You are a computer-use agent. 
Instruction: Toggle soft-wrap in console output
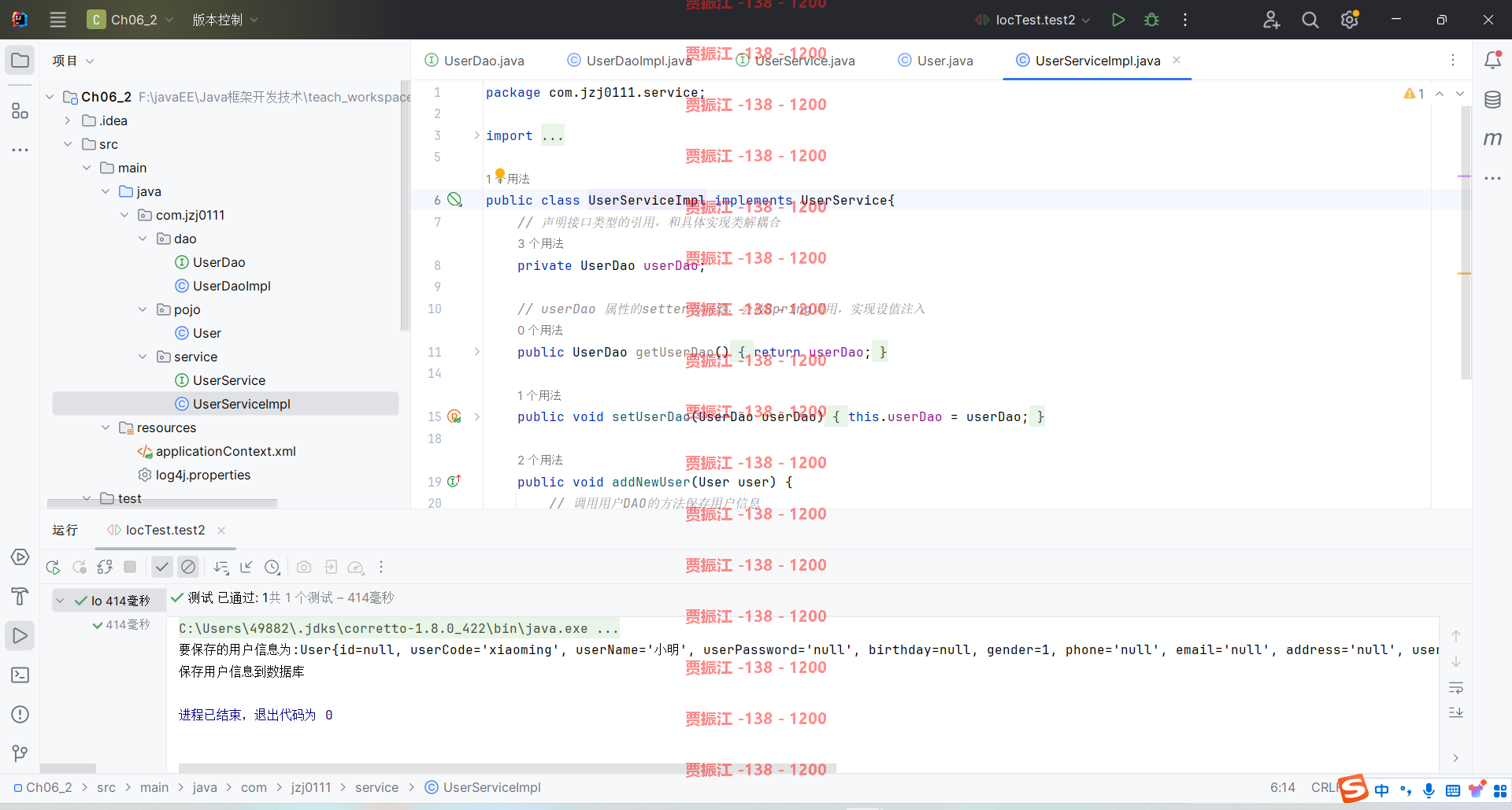coord(1456,688)
